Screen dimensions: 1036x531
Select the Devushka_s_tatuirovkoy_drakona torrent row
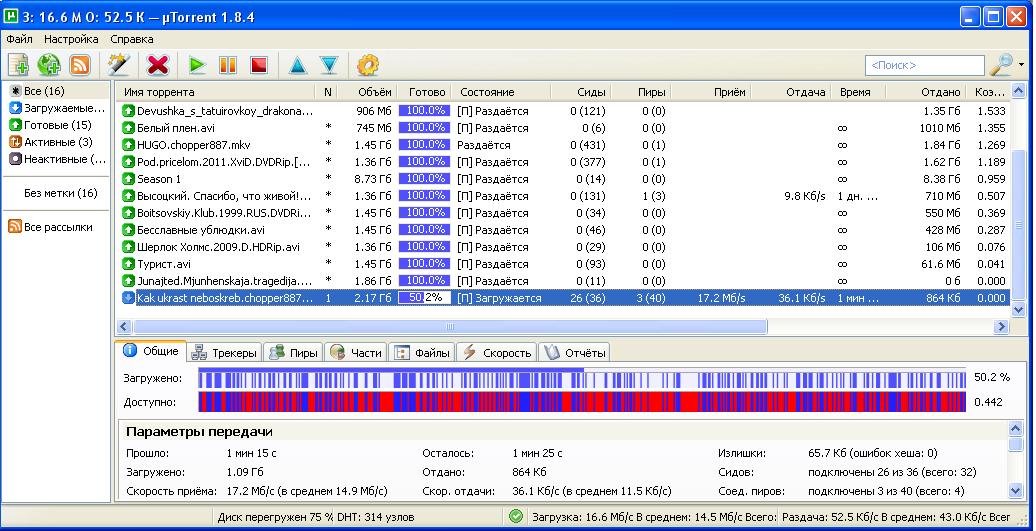point(564,111)
